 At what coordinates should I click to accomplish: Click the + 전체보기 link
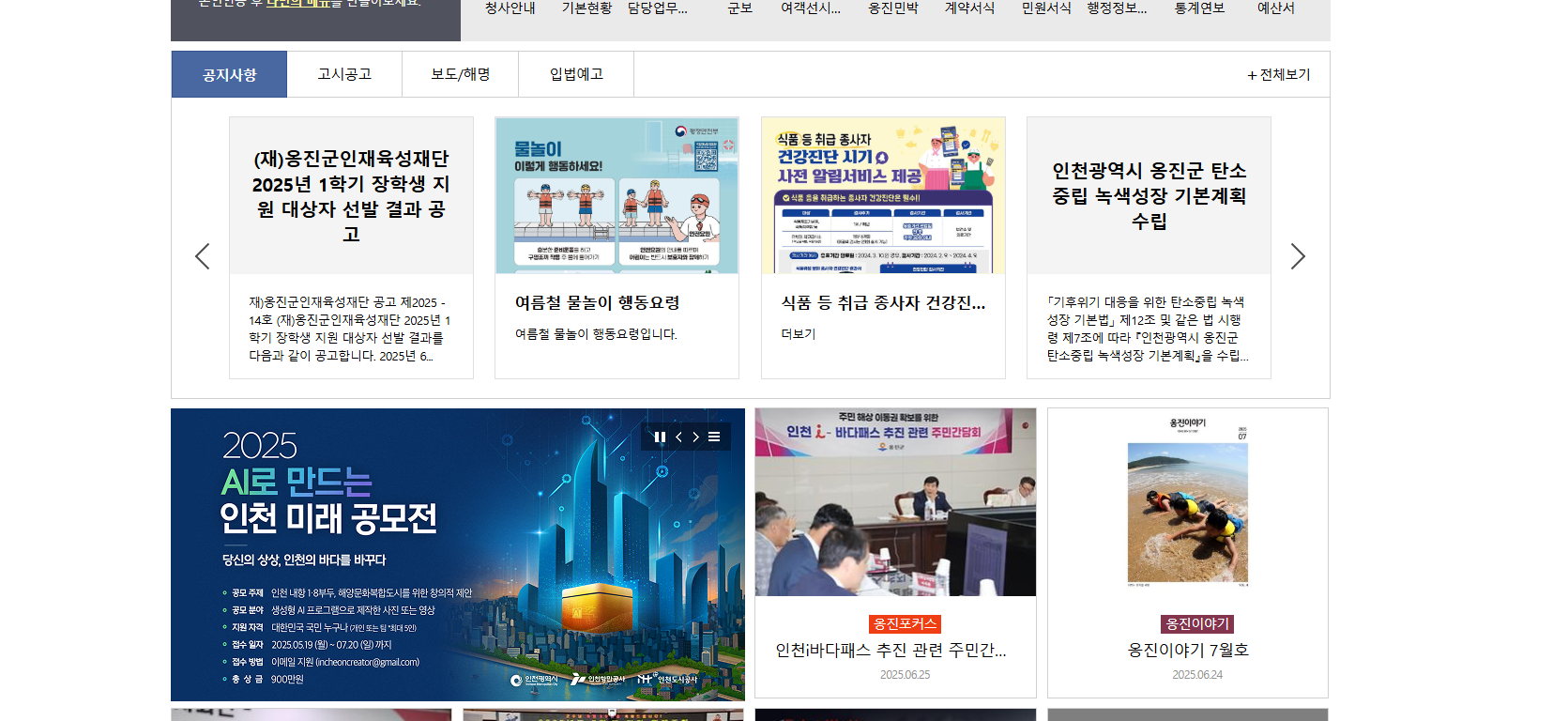click(1278, 75)
